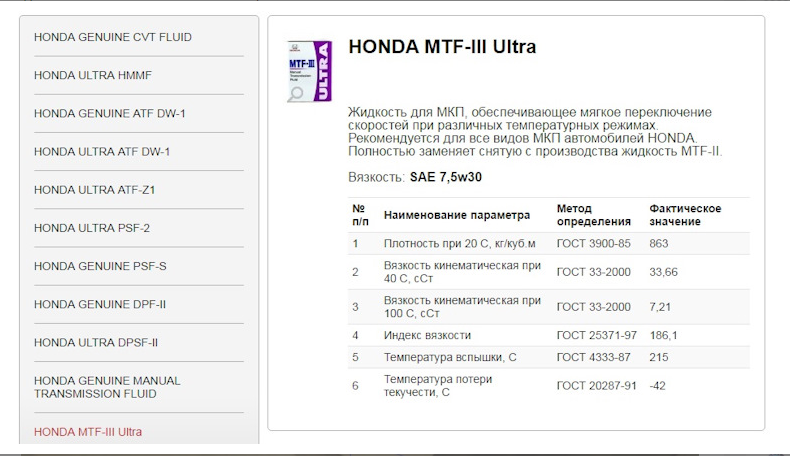This screenshot has width=790, height=456.
Task: Click the highlighted HONDA MTF-III Ultra link
Action: point(88,432)
